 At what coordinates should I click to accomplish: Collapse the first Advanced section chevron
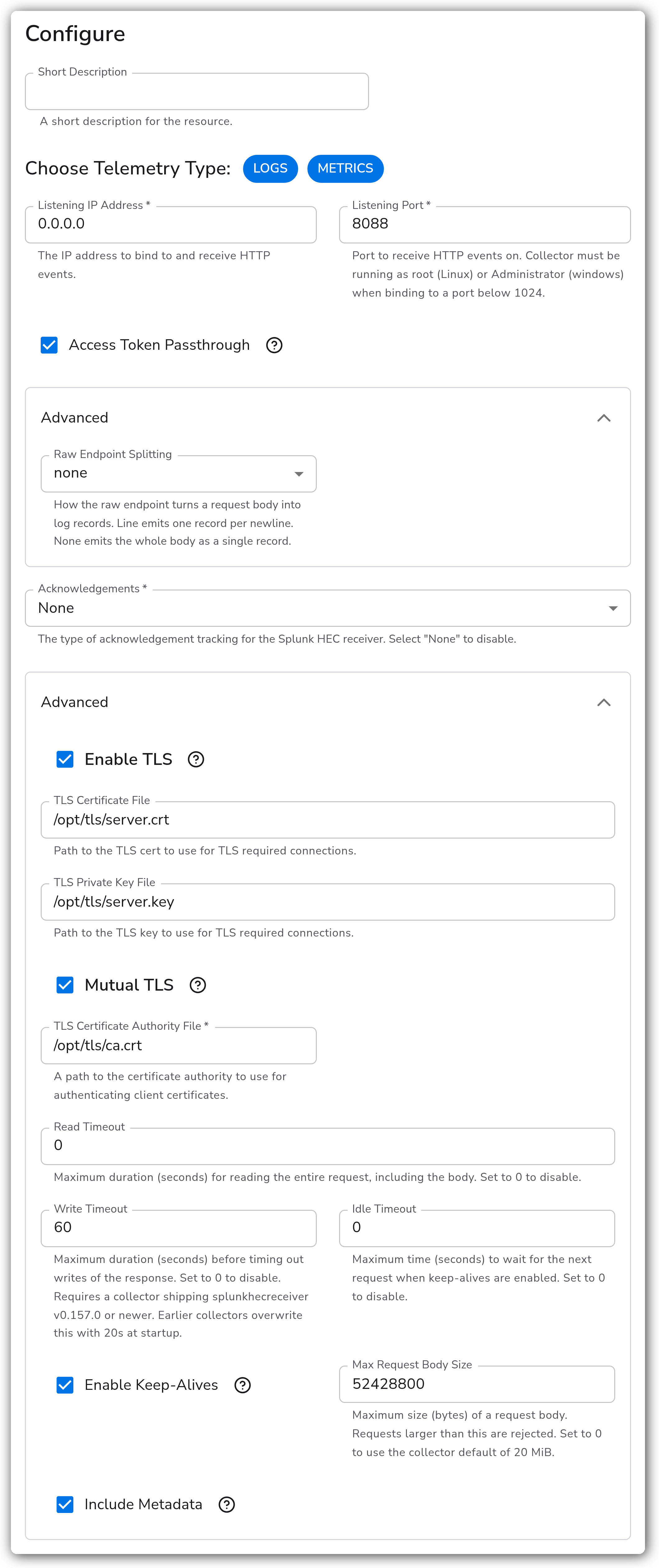[x=604, y=418]
